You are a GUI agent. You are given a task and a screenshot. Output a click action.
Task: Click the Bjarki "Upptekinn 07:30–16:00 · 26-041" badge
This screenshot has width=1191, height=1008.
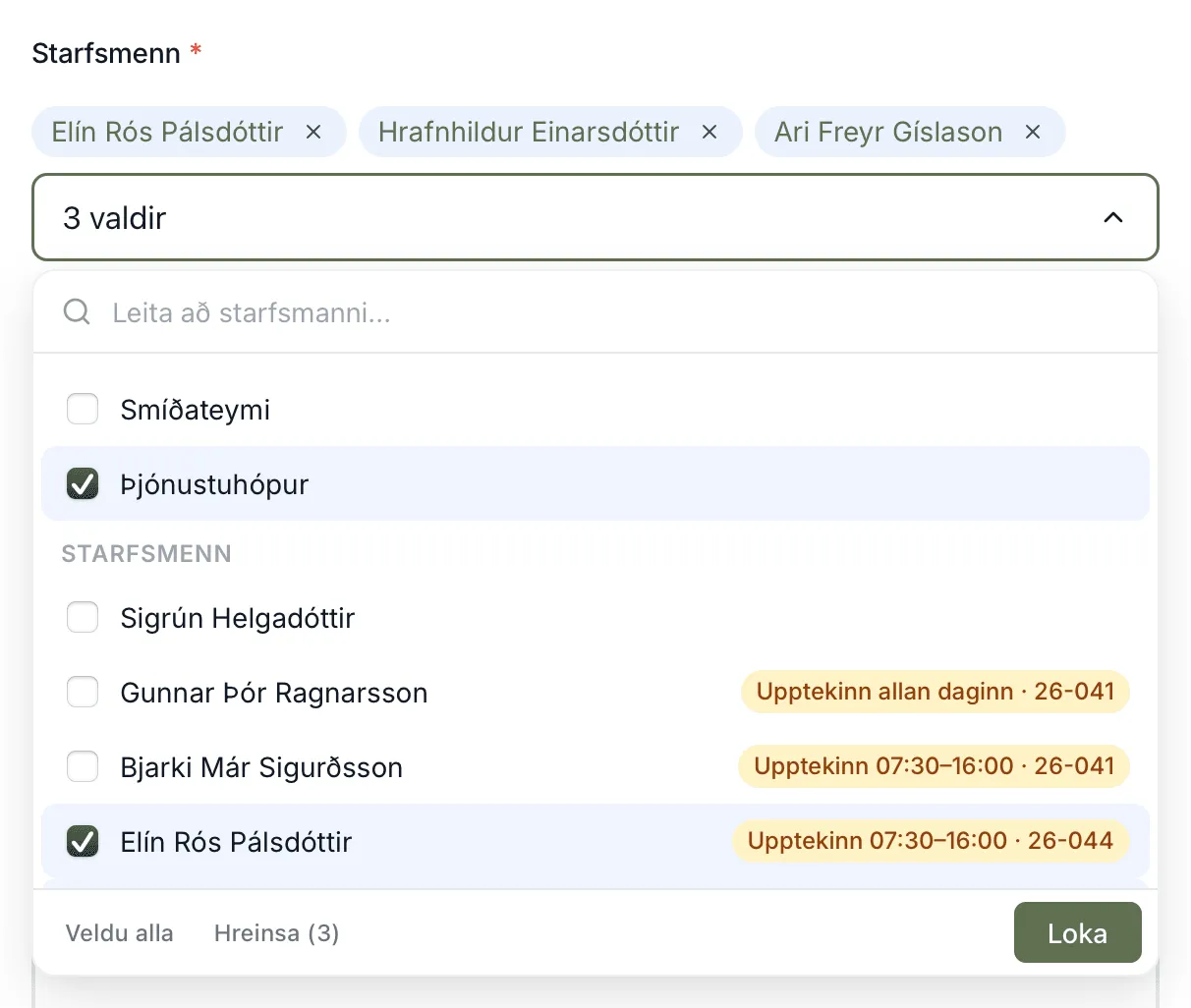(x=934, y=766)
